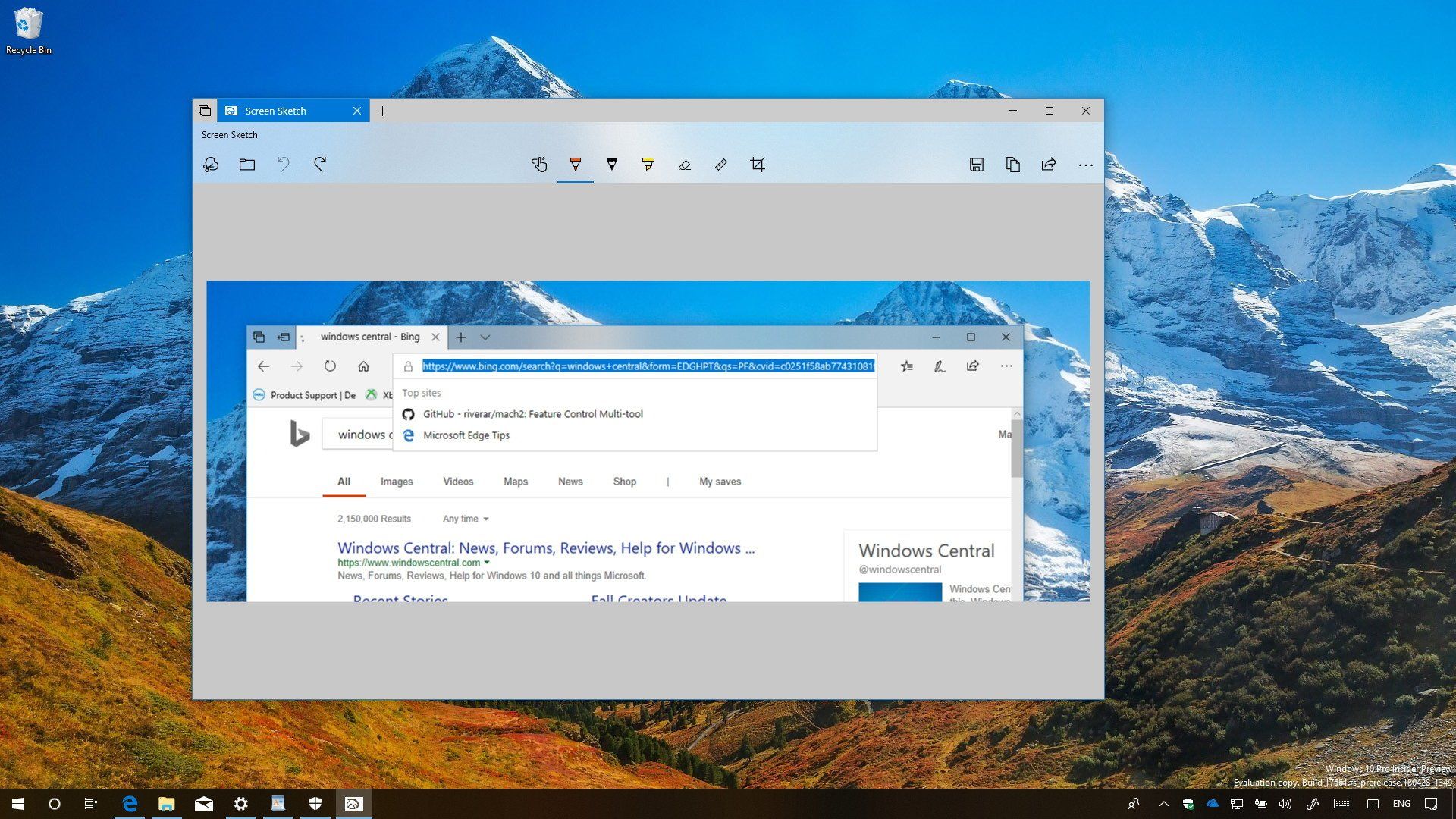Open Windows Ink Workspace tray icon

[x=1313, y=804]
